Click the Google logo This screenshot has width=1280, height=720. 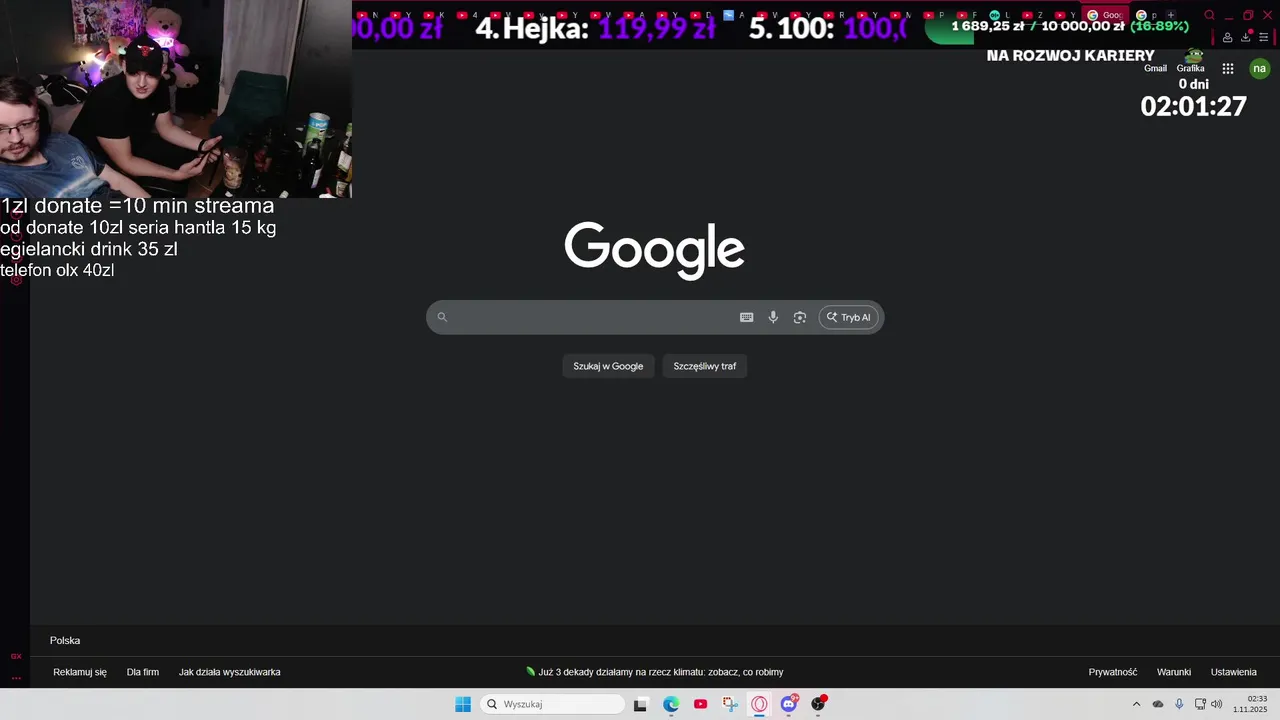(655, 250)
